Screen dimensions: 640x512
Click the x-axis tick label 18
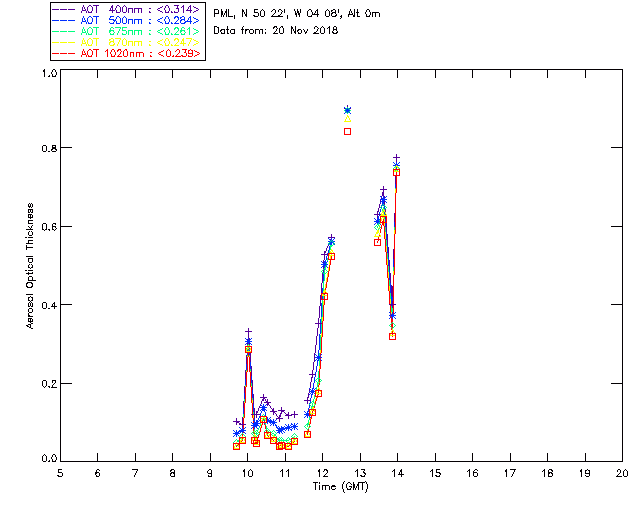click(547, 473)
